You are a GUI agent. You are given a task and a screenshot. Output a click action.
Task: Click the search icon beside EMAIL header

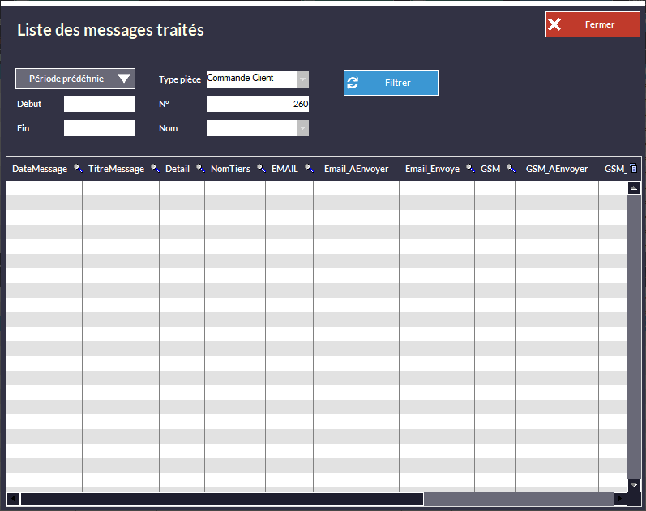[x=308, y=169]
